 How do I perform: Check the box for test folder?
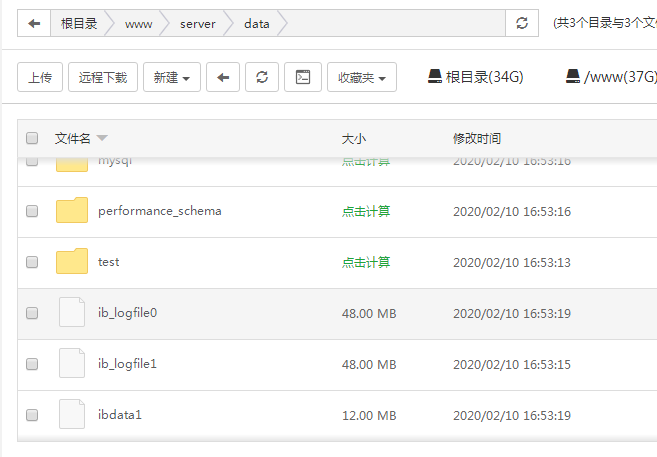coord(32,262)
